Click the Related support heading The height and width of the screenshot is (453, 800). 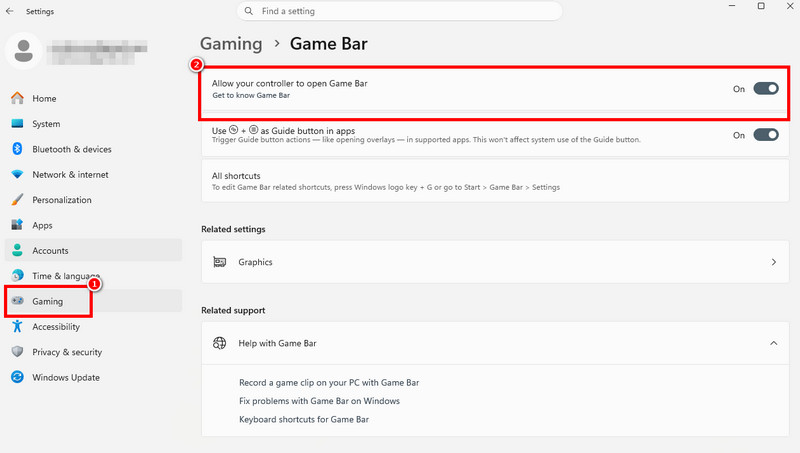point(233,310)
